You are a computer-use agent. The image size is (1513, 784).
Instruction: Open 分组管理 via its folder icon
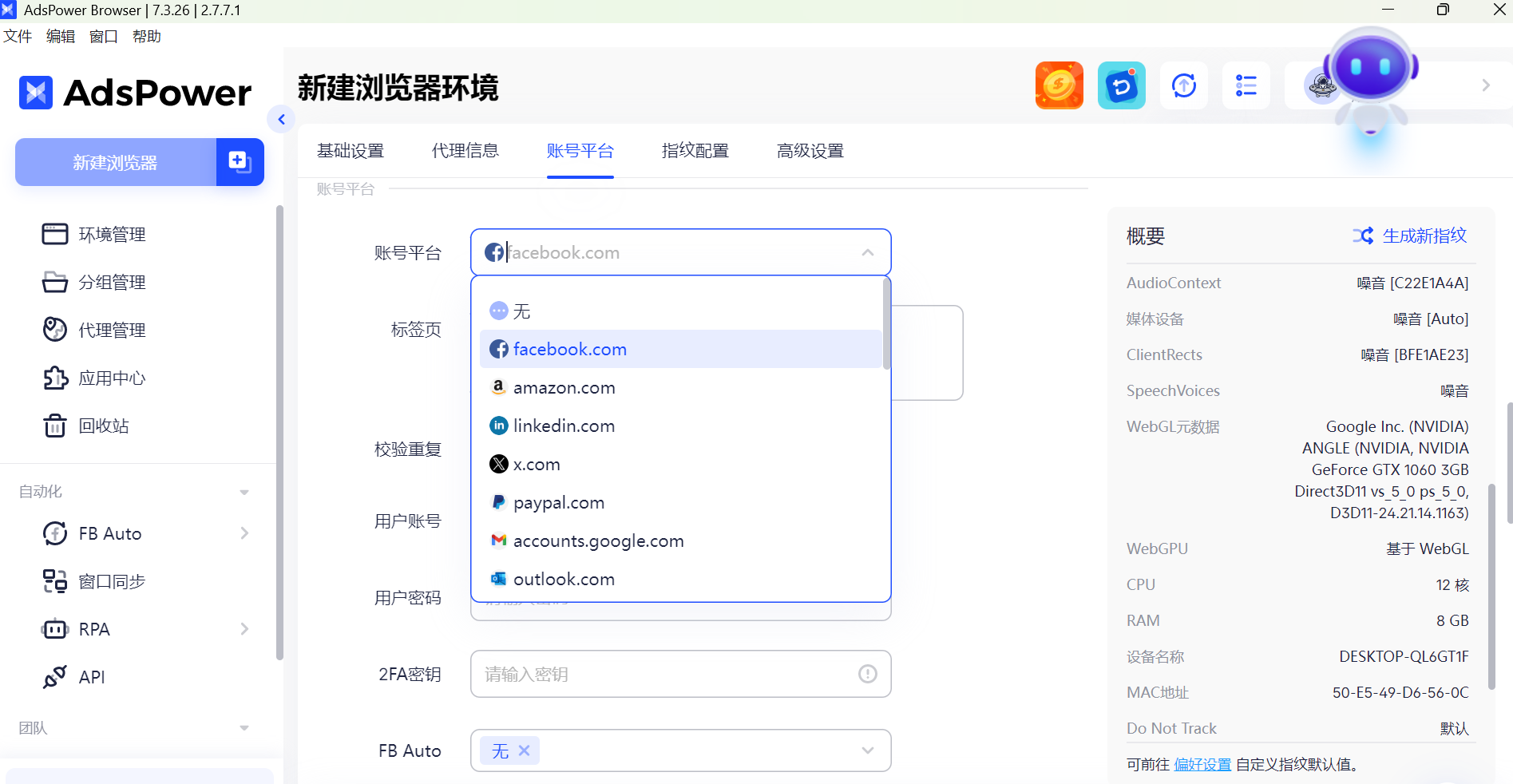tap(55, 282)
